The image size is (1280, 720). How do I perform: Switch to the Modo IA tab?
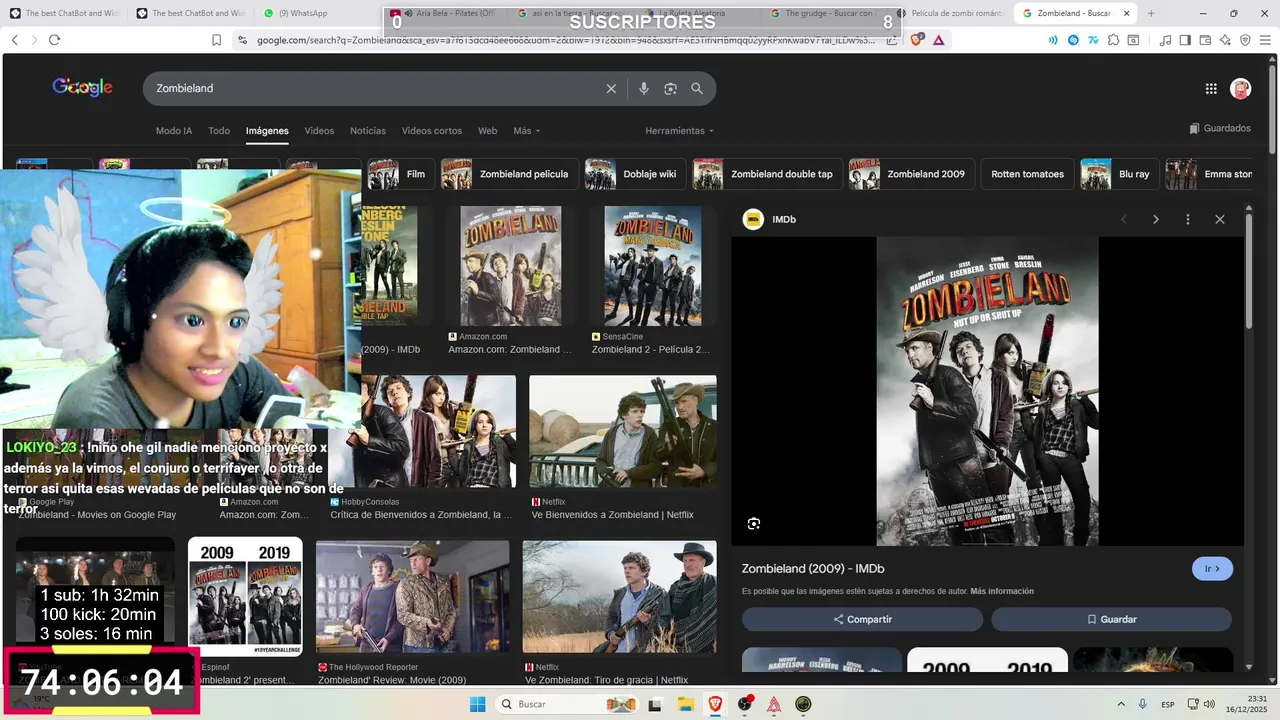[x=174, y=131]
